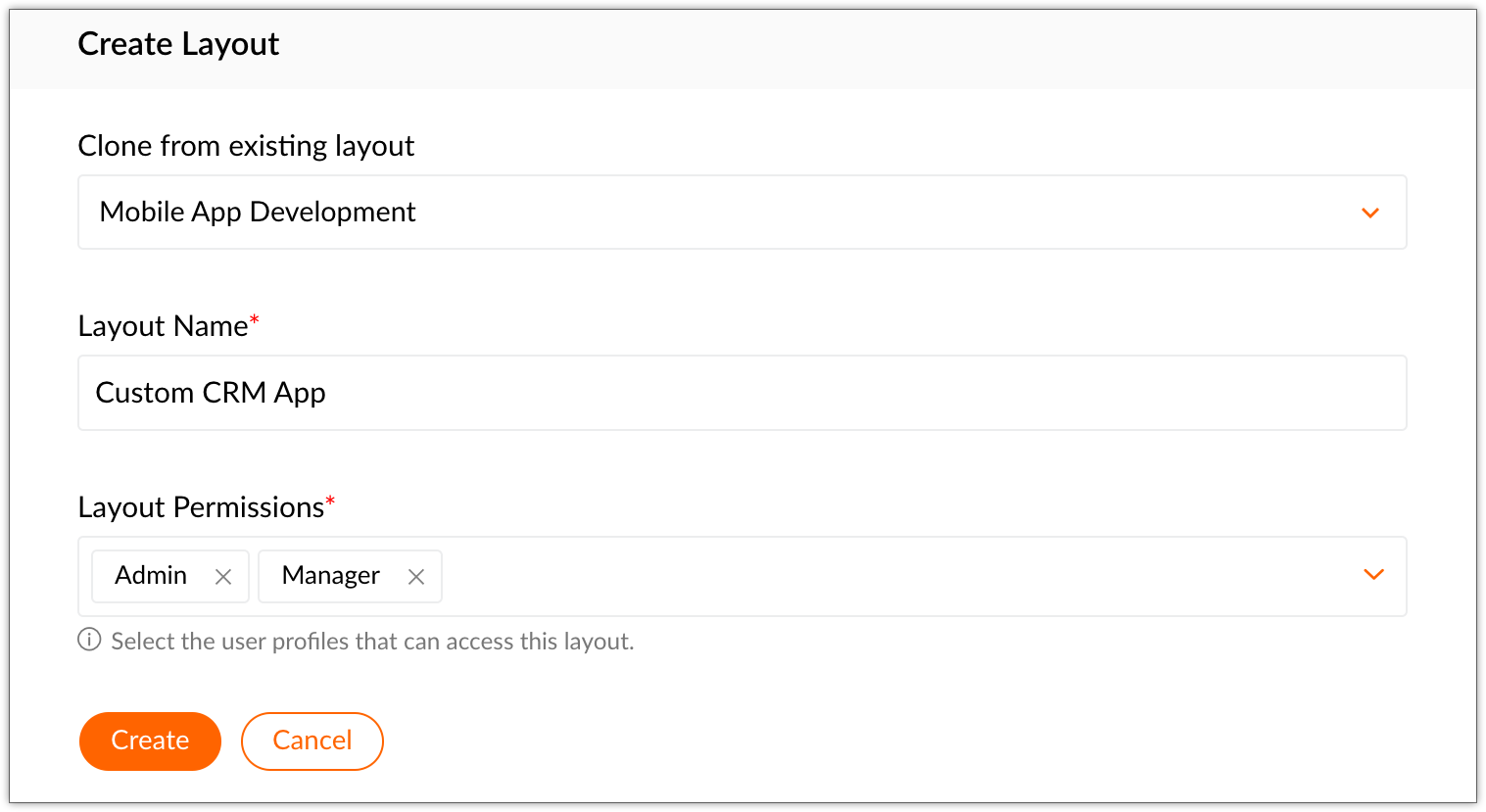Expand the clone layout dropdown arrow
The height and width of the screenshot is (812, 1486).
[1370, 213]
